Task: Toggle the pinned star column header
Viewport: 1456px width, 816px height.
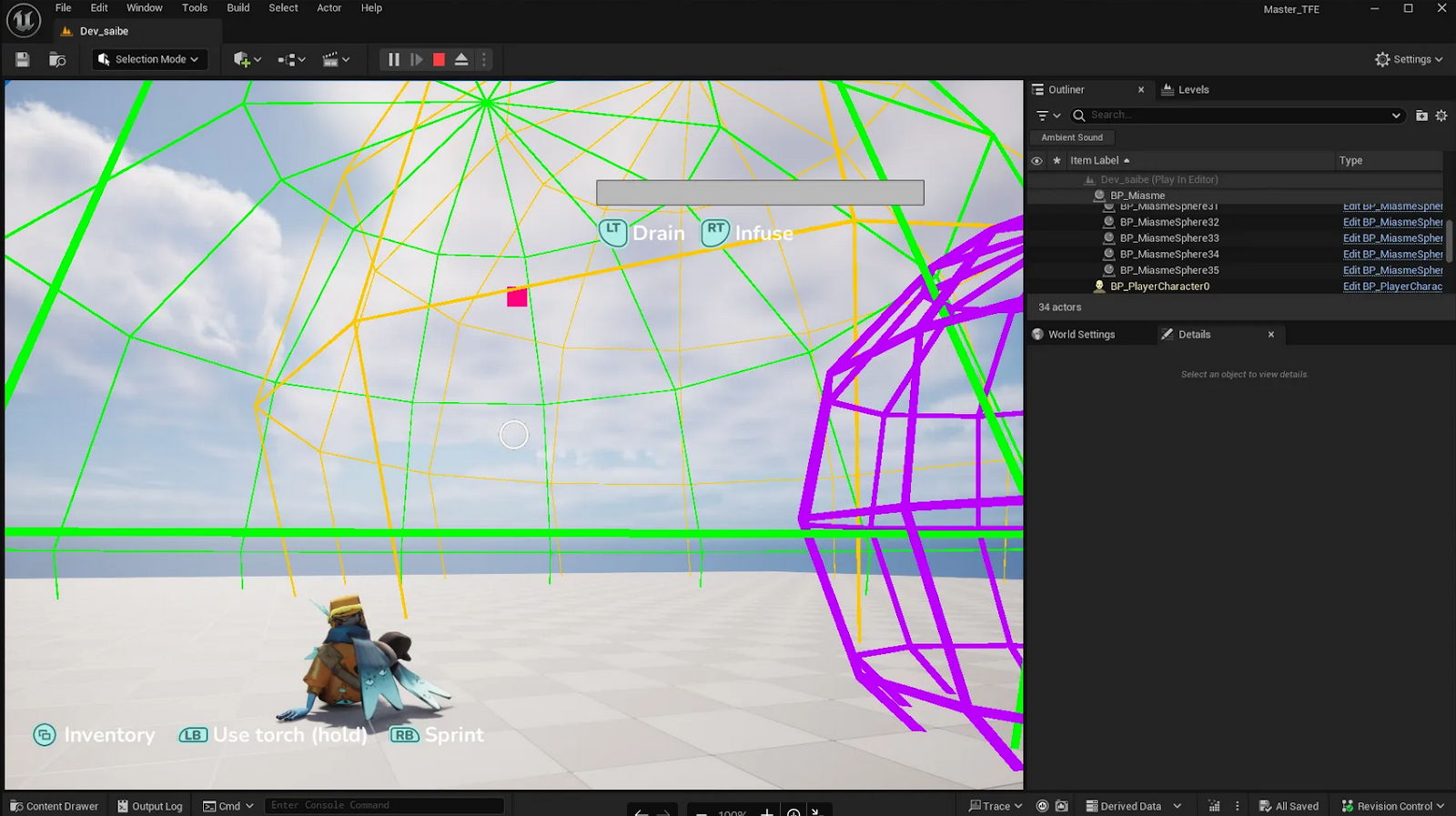Action: pyautogui.click(x=1057, y=161)
